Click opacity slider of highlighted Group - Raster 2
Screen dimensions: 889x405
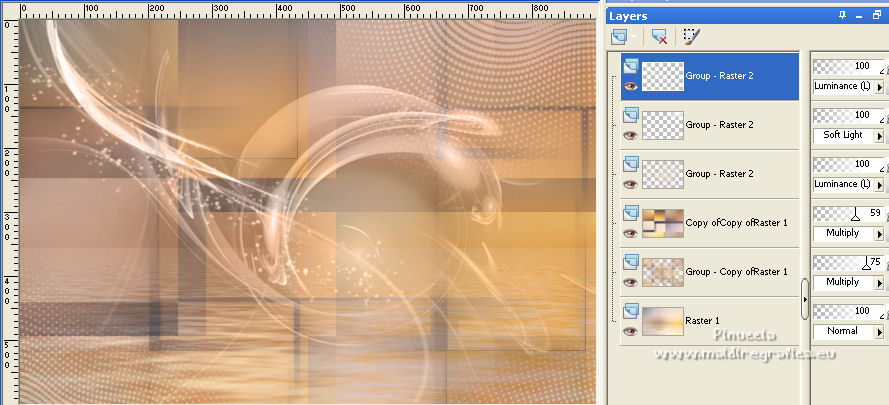click(x=849, y=67)
